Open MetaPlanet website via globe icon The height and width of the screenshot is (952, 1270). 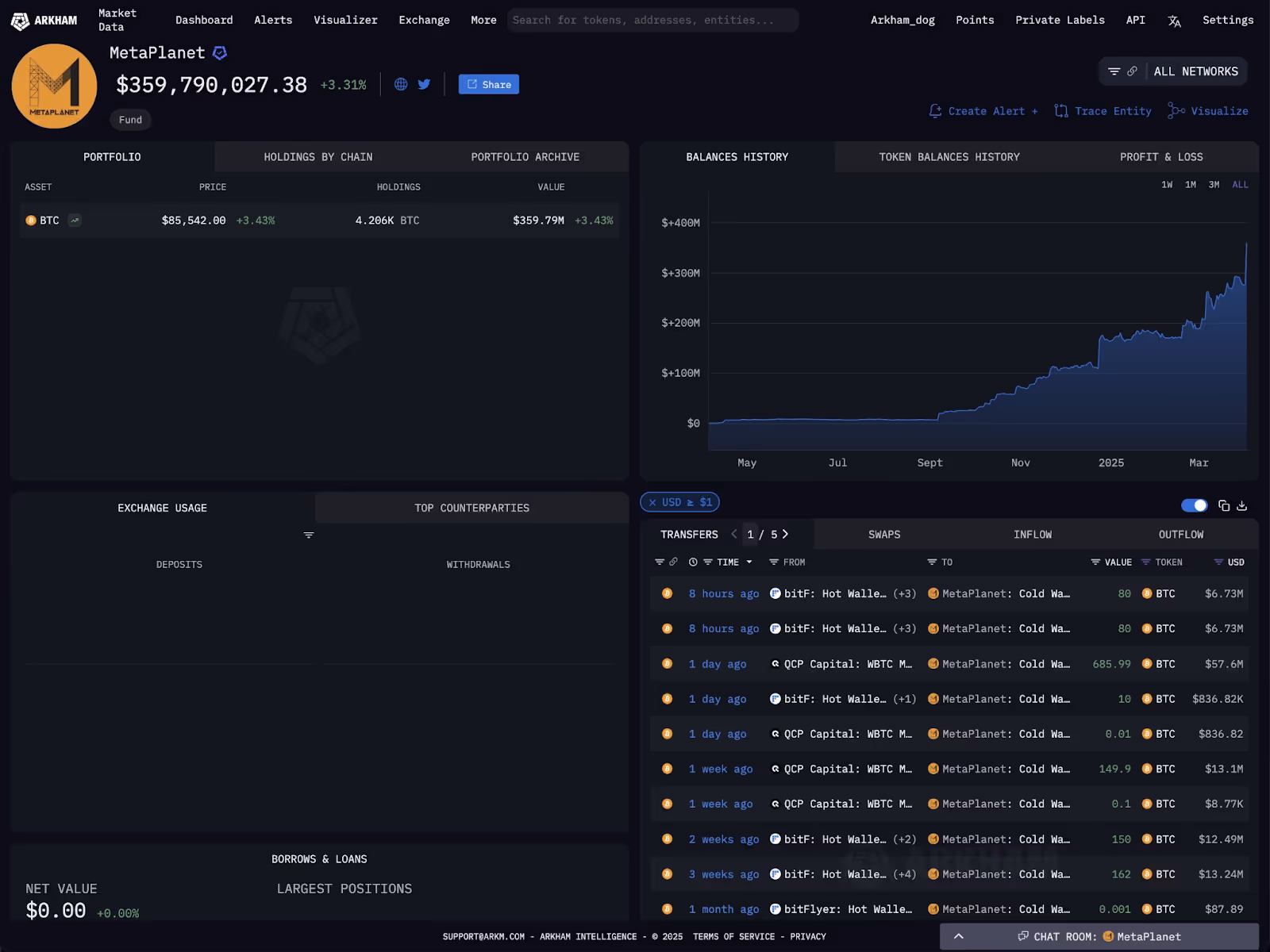click(x=401, y=84)
